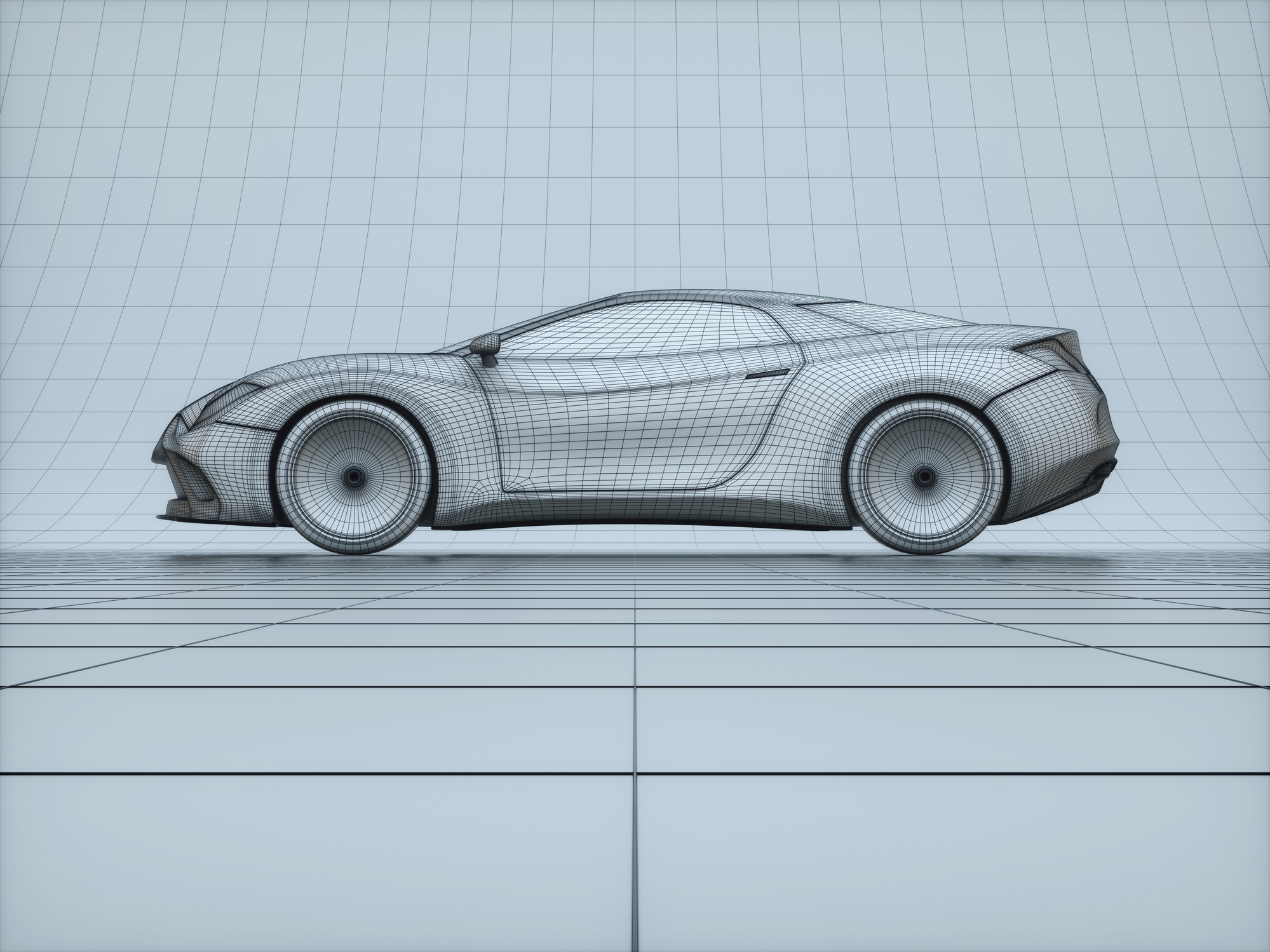Click the curved grid wall above car
This screenshot has height=952, width=1270.
tap(635, 159)
